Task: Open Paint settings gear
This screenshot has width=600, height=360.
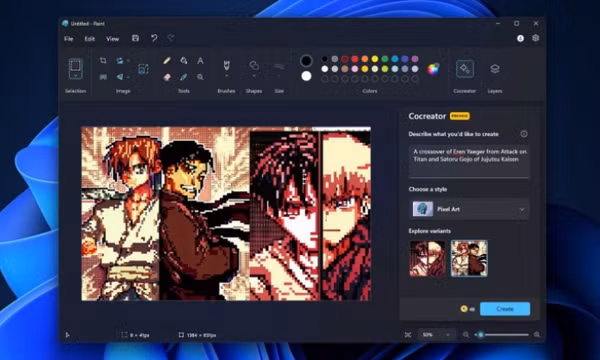Action: click(x=536, y=38)
